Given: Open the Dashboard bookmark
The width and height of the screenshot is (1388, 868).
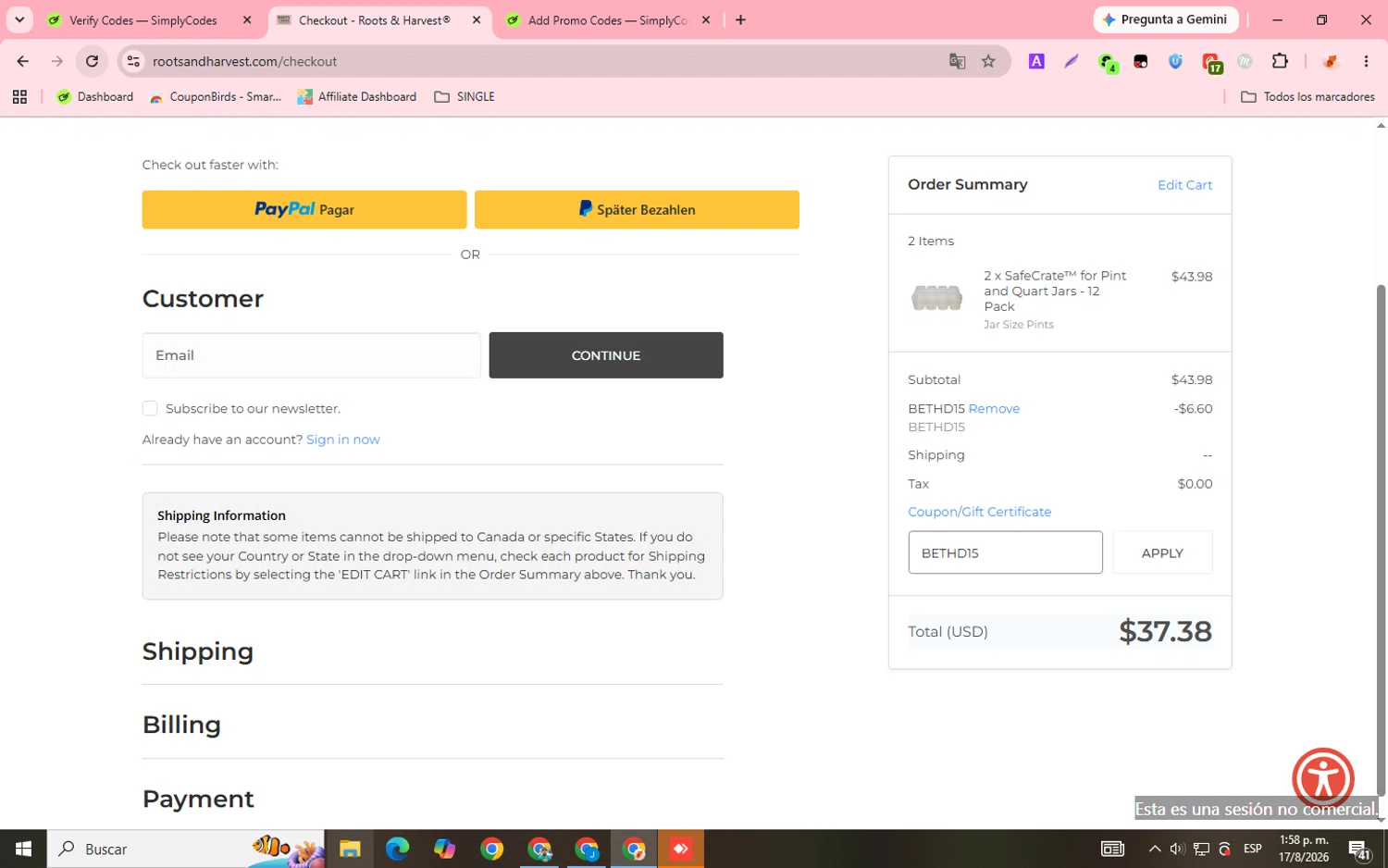Looking at the screenshot, I should coord(95,96).
